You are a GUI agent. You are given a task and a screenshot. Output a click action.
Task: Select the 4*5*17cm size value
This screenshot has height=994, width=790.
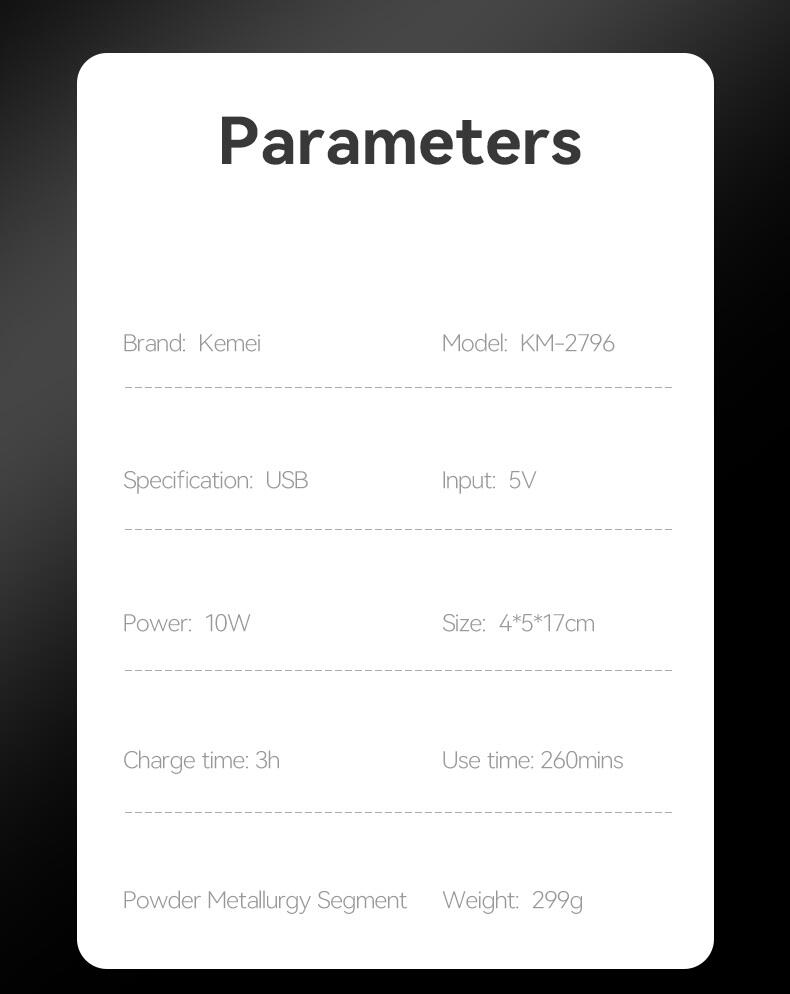(x=546, y=623)
